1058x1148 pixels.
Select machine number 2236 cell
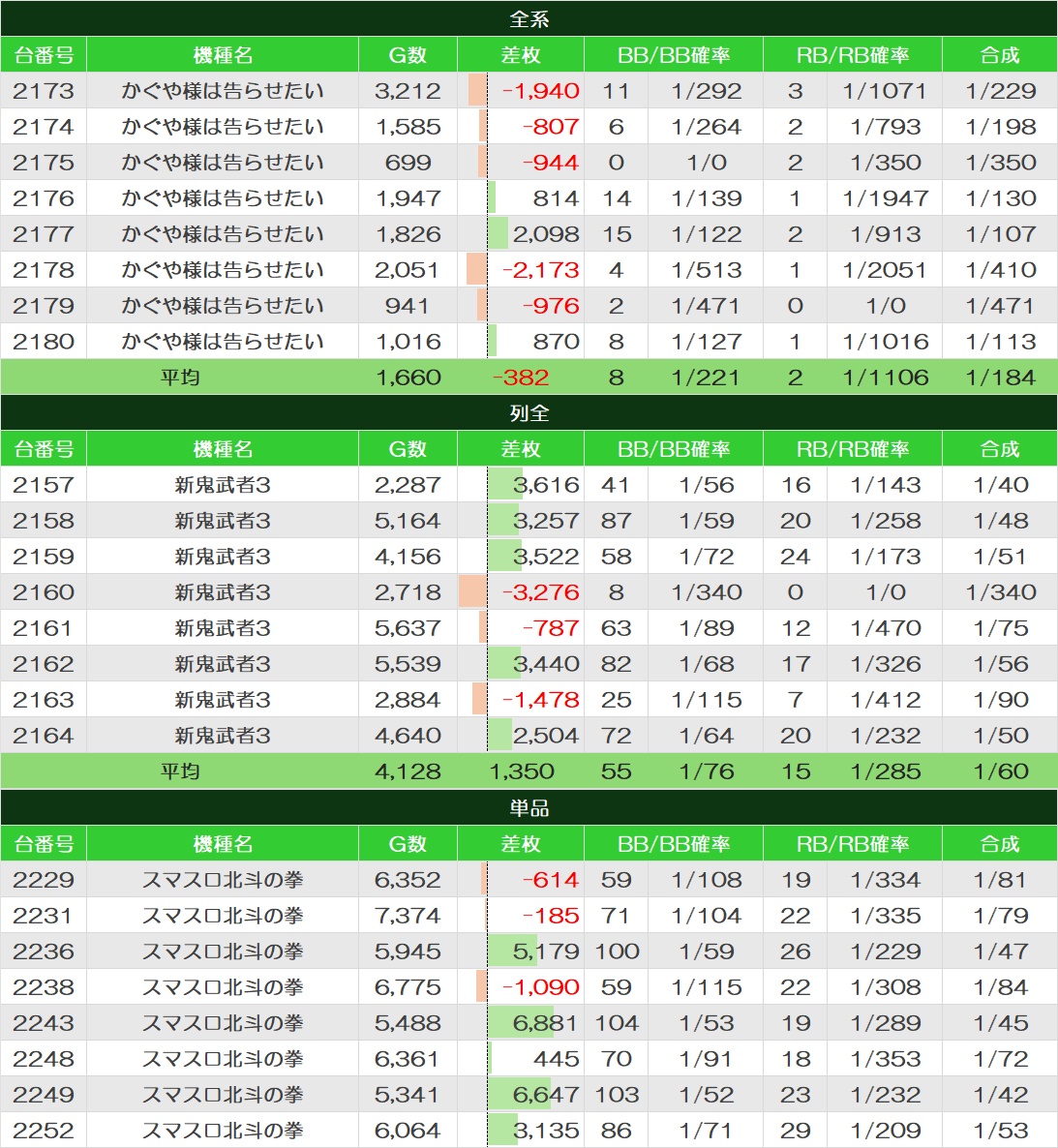tap(44, 952)
